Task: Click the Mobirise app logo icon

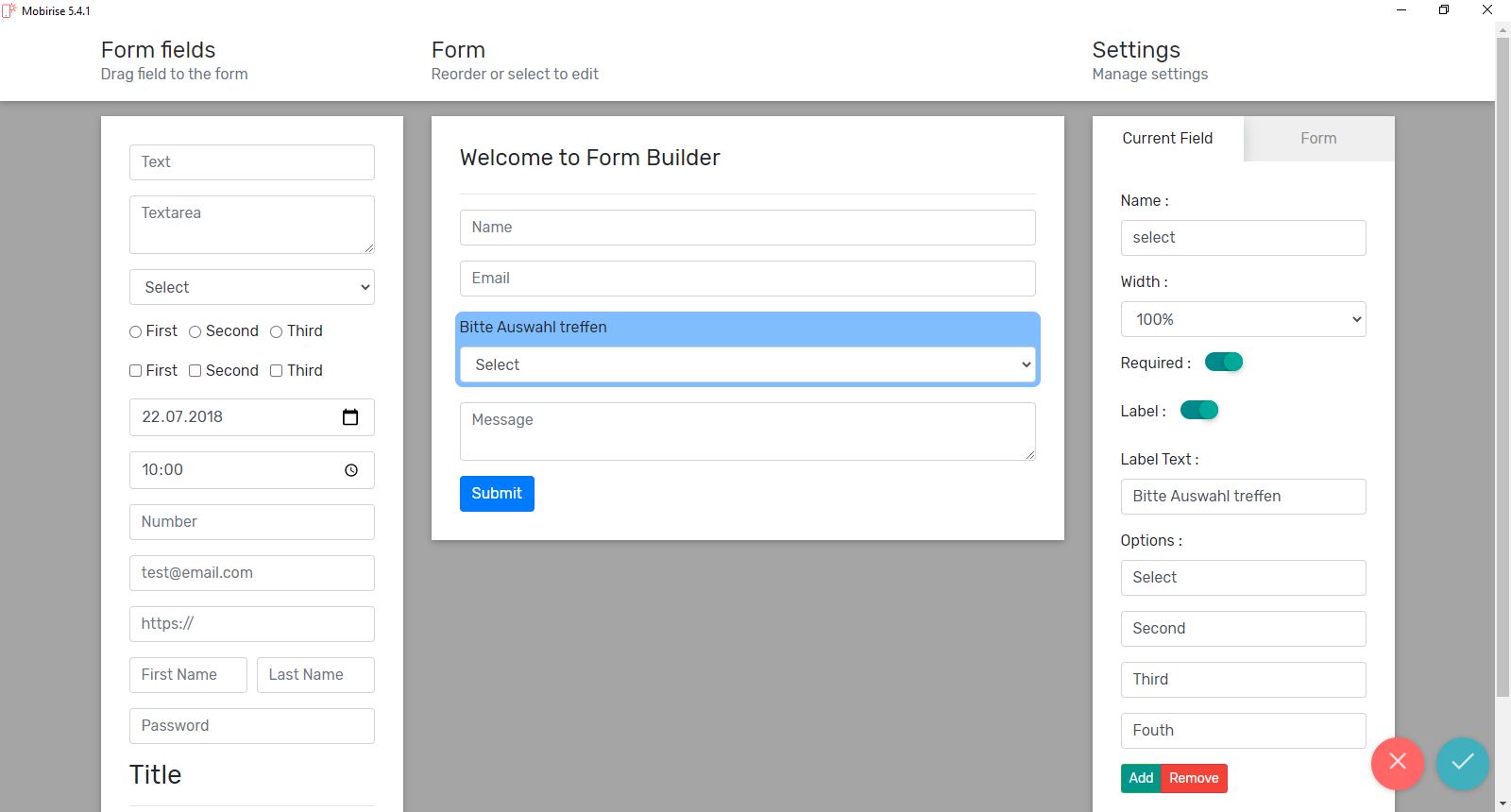Action: coord(9,10)
